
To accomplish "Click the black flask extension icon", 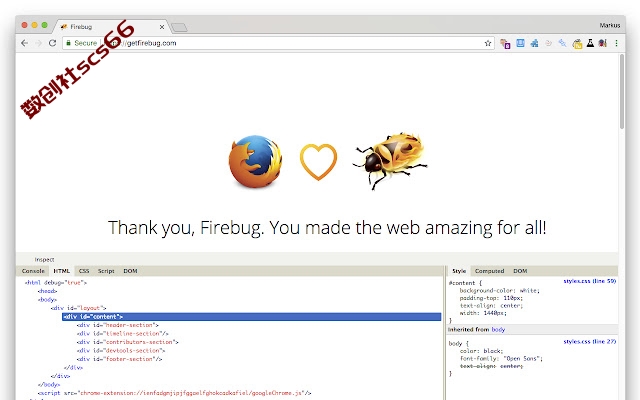I will tap(590, 43).
